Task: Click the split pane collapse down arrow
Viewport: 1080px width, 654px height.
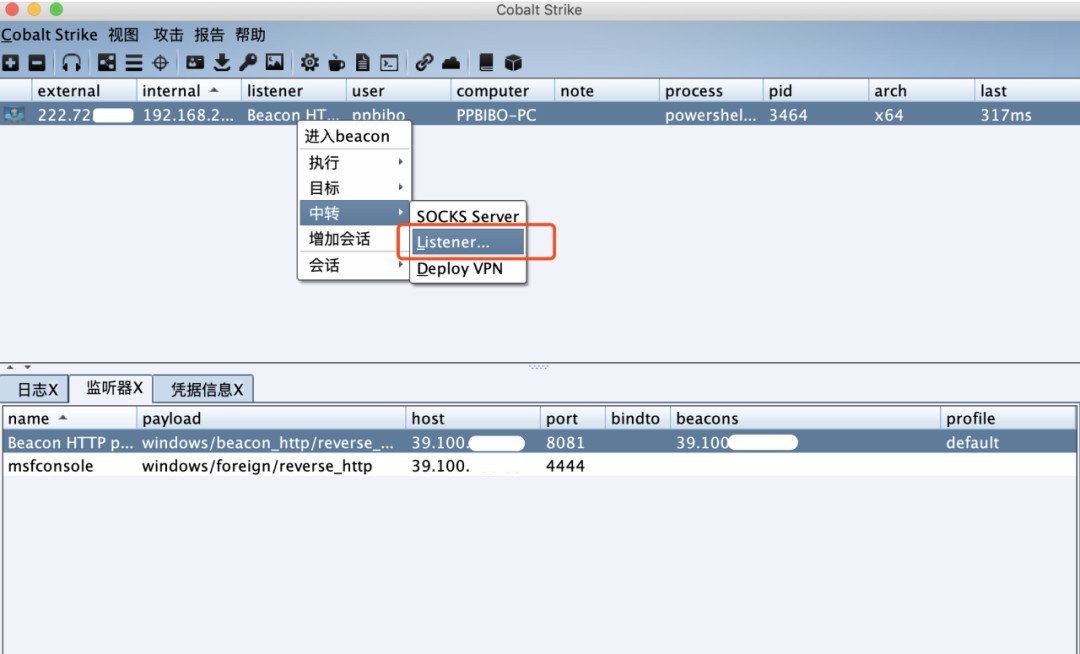Action: (x=28, y=368)
